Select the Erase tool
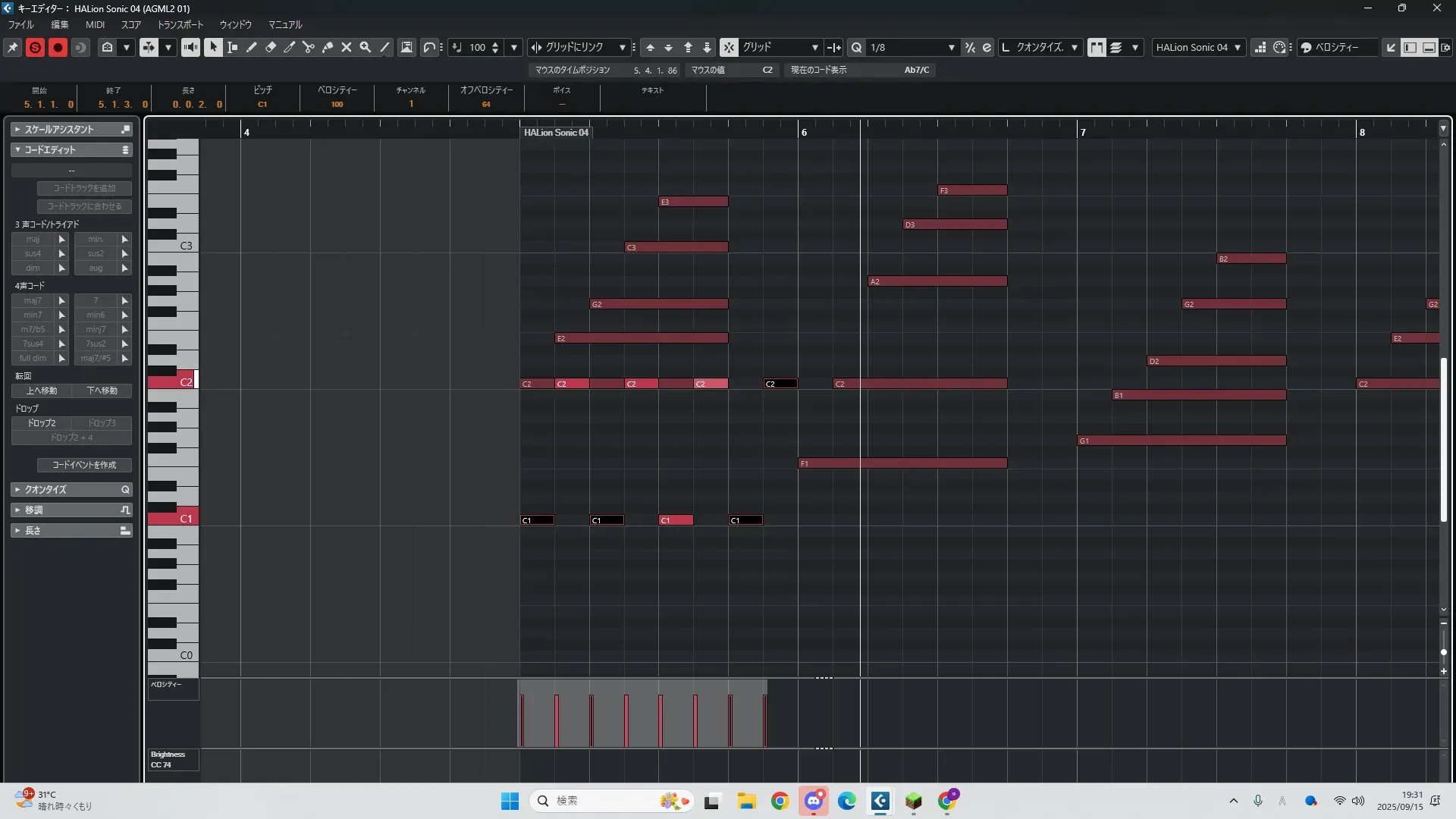1456x819 pixels. (271, 47)
